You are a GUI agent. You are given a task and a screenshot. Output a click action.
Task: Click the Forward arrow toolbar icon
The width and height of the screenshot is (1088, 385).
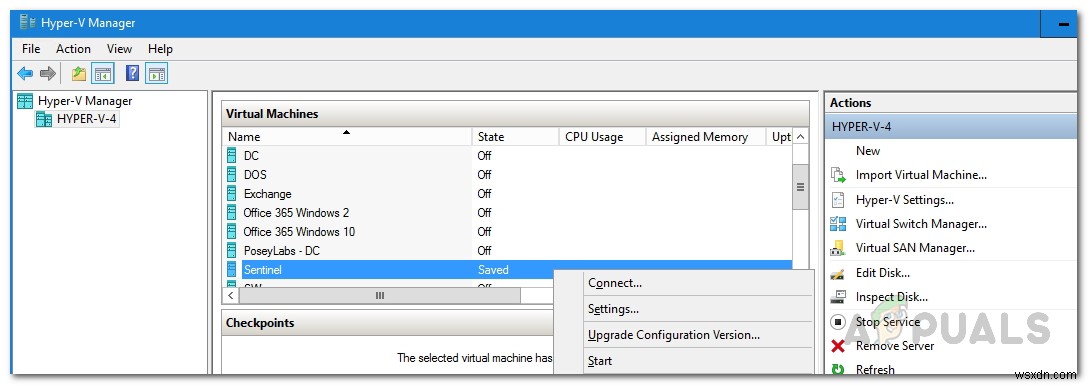tap(47, 73)
